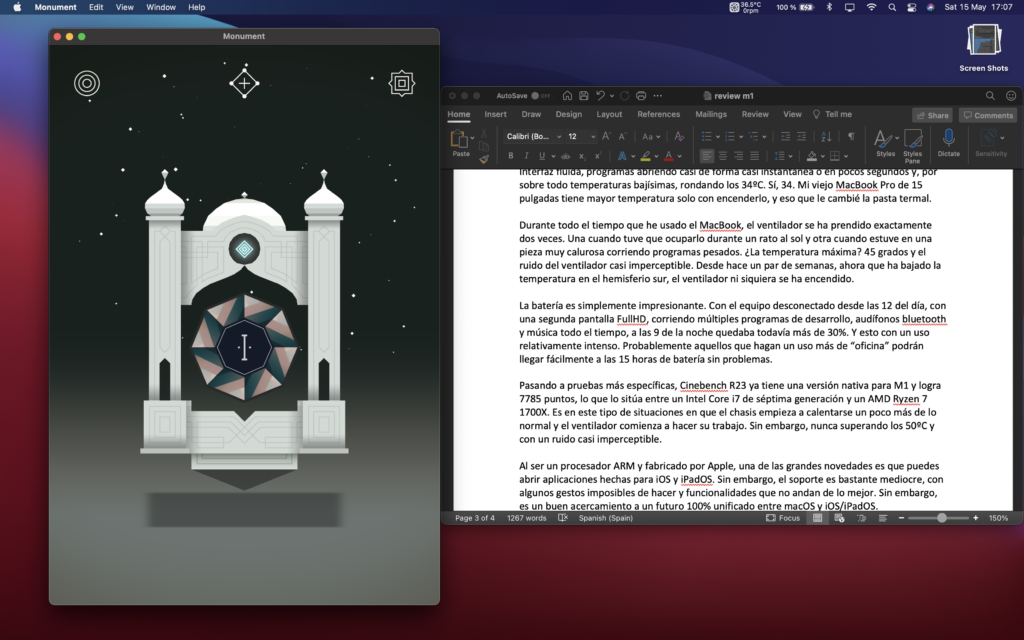Click the Comments button
The width and height of the screenshot is (1024, 640).
(987, 115)
